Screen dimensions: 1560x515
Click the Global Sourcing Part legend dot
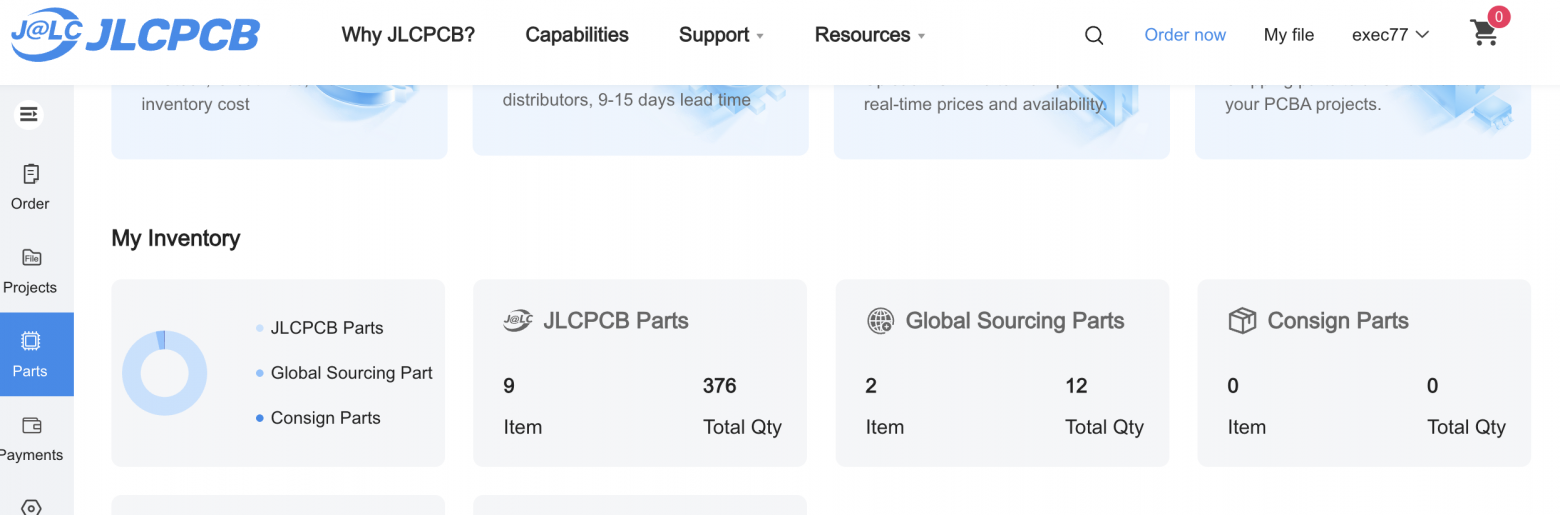point(260,373)
